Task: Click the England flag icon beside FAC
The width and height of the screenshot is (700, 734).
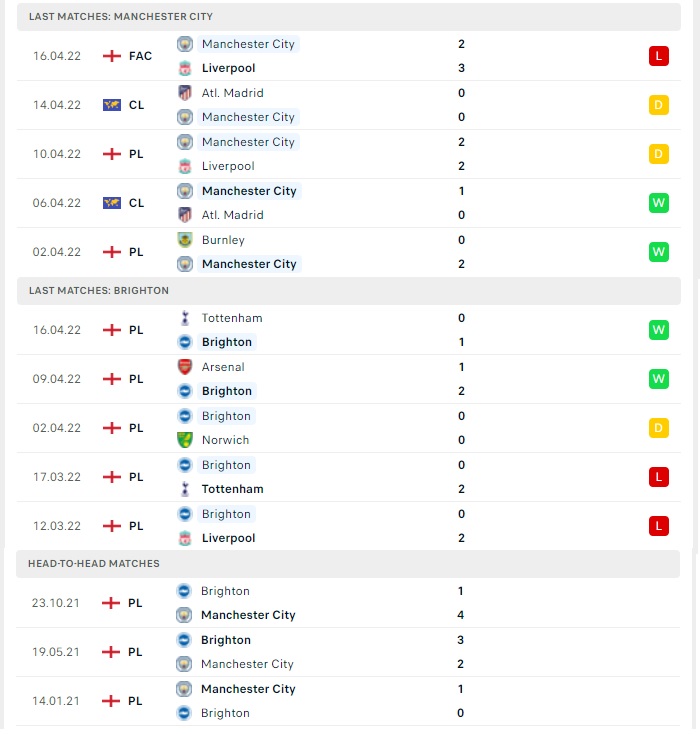Action: (x=112, y=56)
